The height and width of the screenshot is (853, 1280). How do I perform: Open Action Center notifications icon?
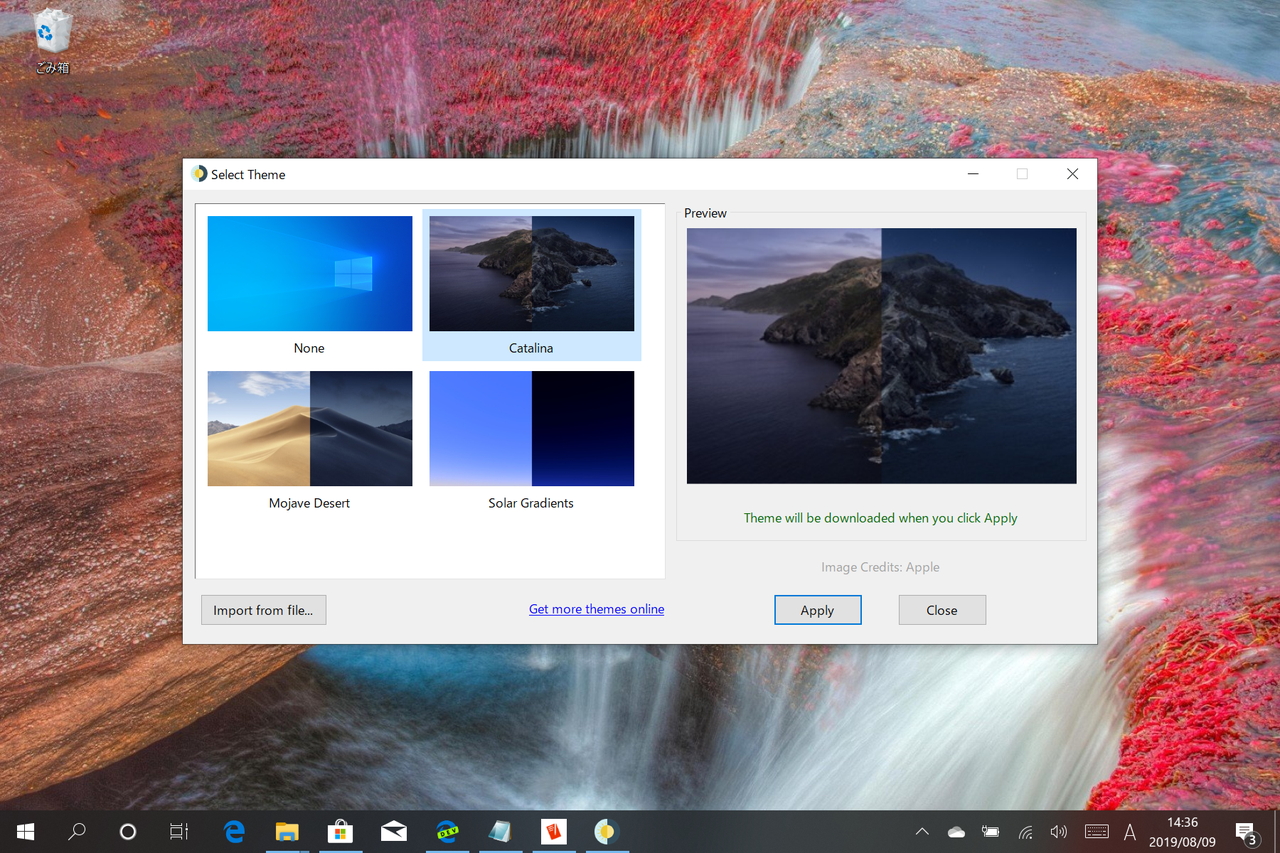[x=1246, y=832]
